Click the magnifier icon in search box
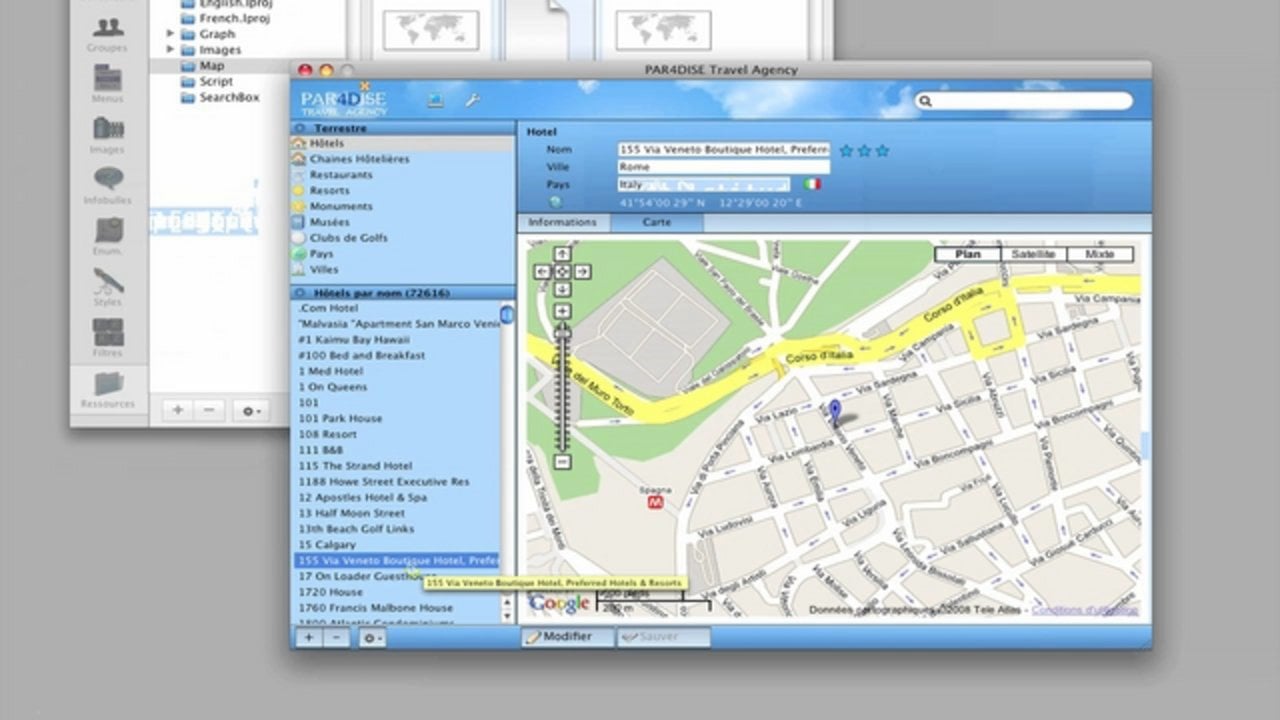This screenshot has height=720, width=1280. [x=926, y=101]
